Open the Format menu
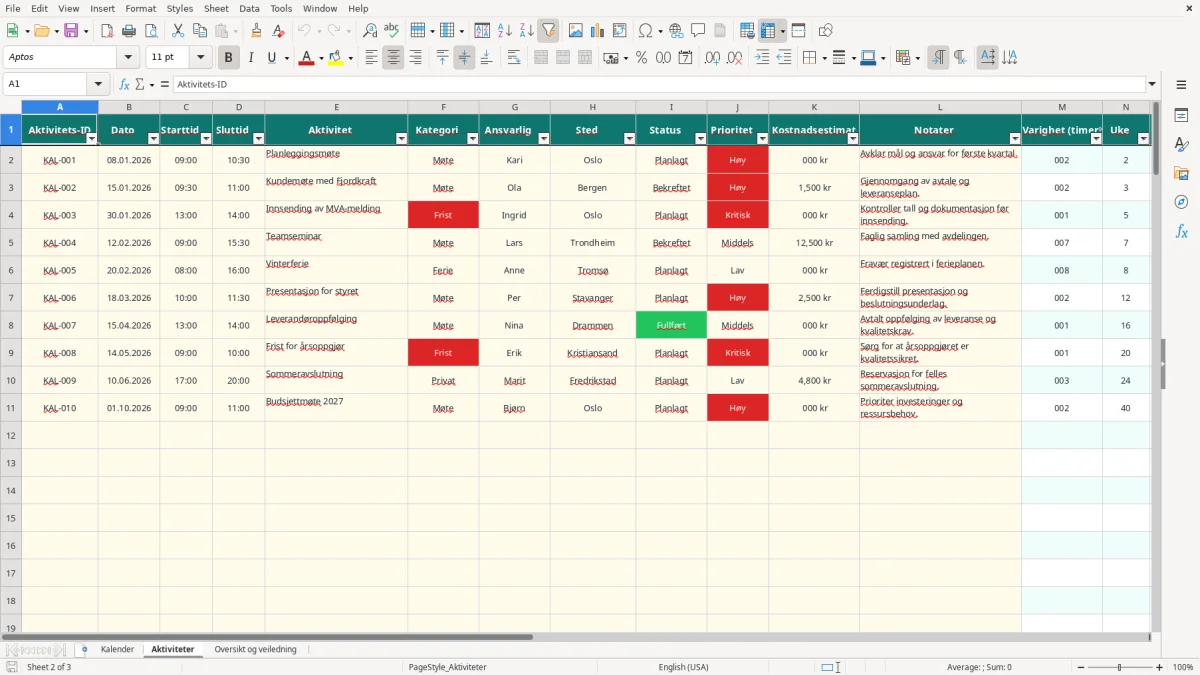The width and height of the screenshot is (1200, 675). pyautogui.click(x=140, y=8)
